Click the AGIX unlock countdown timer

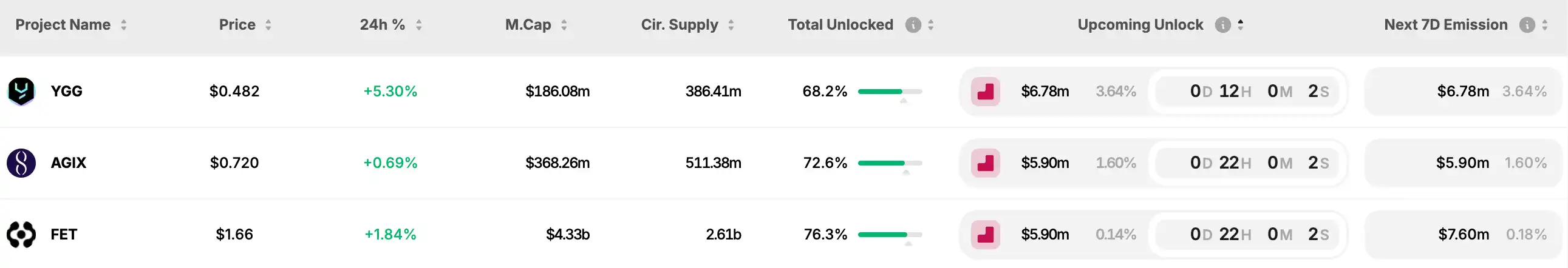point(1247,163)
